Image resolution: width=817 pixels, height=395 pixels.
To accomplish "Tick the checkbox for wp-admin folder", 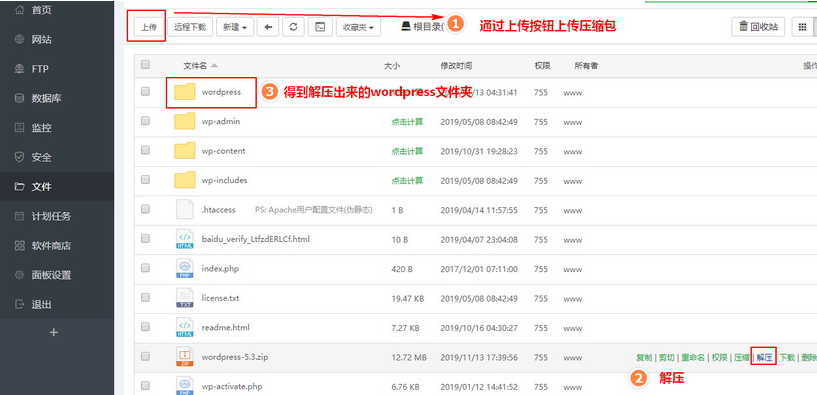I will point(145,121).
